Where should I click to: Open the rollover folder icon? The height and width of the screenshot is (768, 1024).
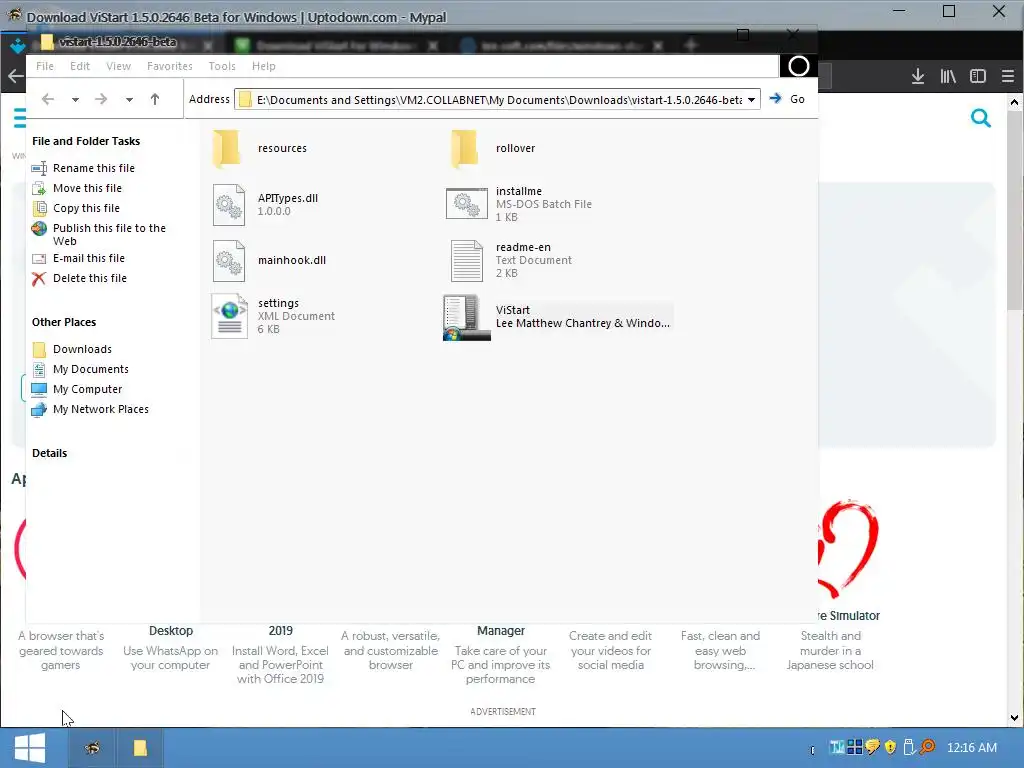[465, 149]
